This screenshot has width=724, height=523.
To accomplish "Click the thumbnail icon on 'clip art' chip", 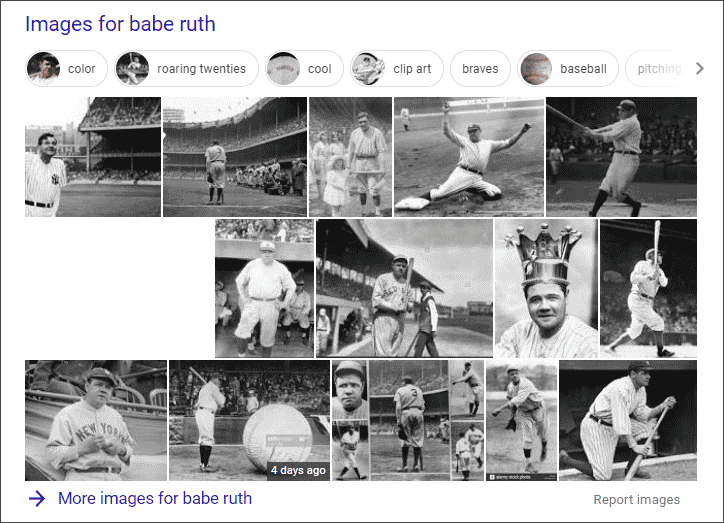I will point(368,68).
